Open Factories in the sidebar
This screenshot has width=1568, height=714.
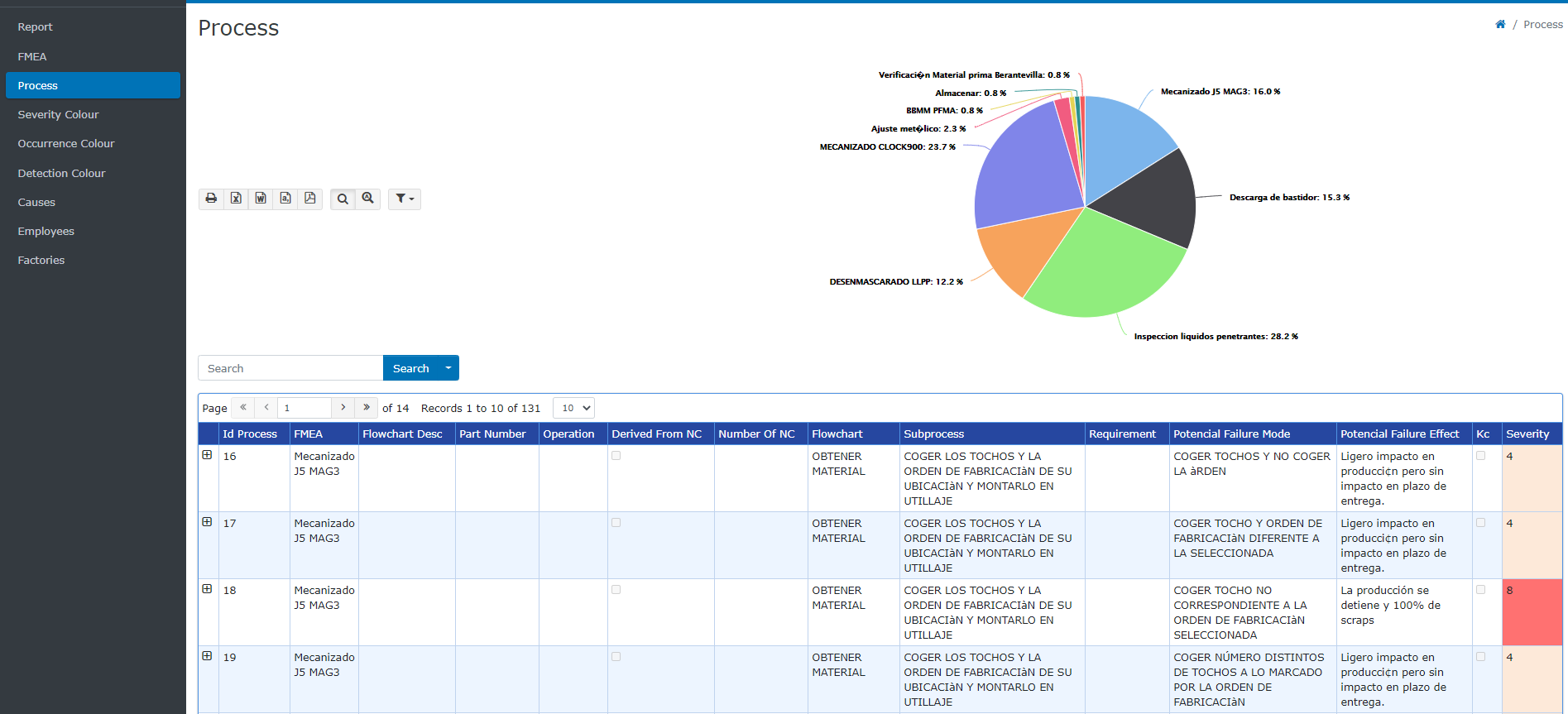click(x=93, y=260)
